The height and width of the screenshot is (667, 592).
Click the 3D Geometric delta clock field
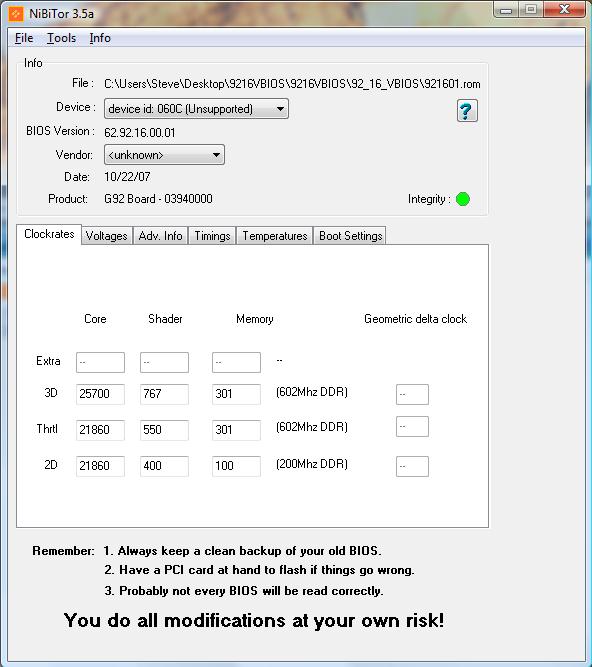[412, 394]
